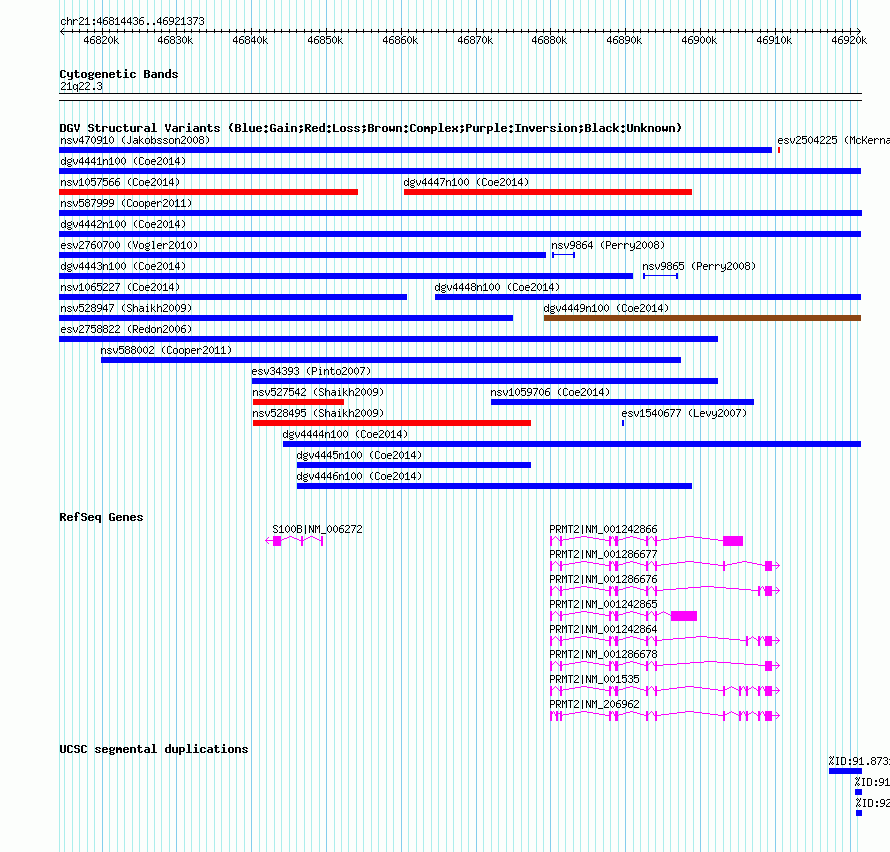Click the %ID:91.873 segmental duplication bar
This screenshot has height=852, width=890.
(x=845, y=771)
